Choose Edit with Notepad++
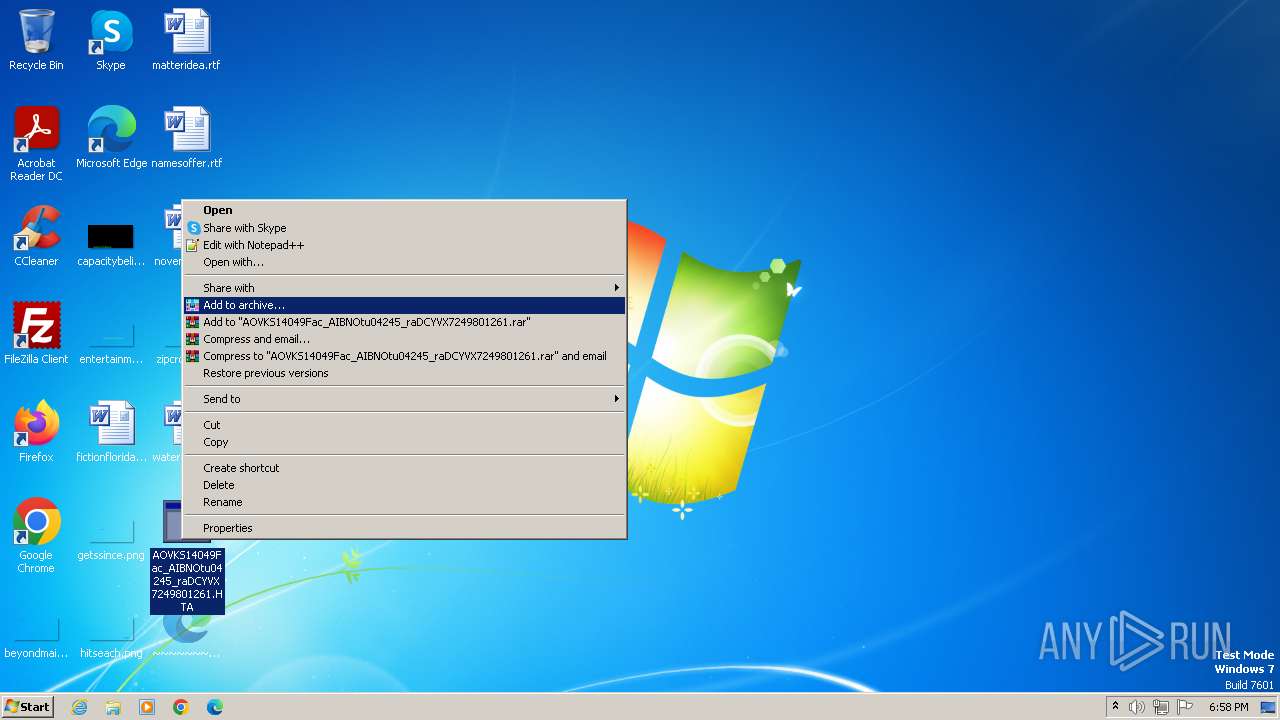The height and width of the screenshot is (720, 1280). (x=404, y=245)
